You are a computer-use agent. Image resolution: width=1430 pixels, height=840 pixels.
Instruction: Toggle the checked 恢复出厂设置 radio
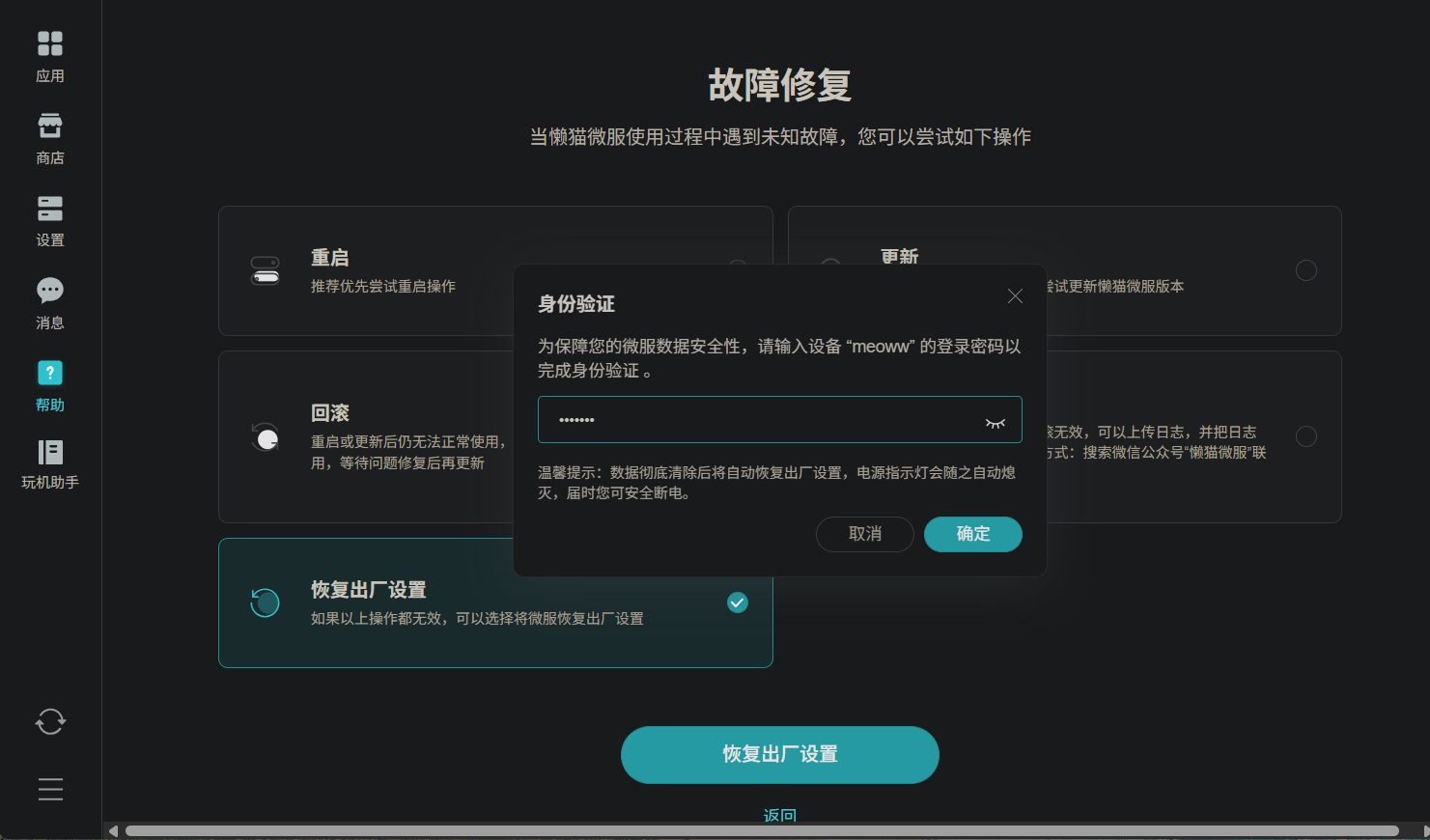[738, 602]
